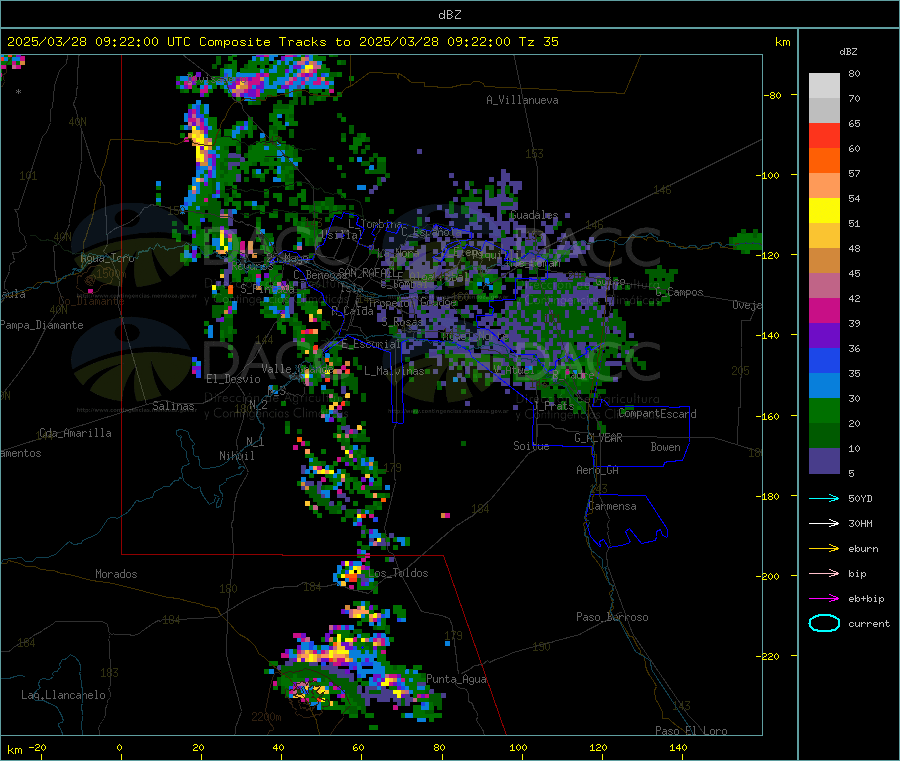Click the 'Nihuil' map label
Viewport: 900px width, 761px height.
tap(236, 456)
